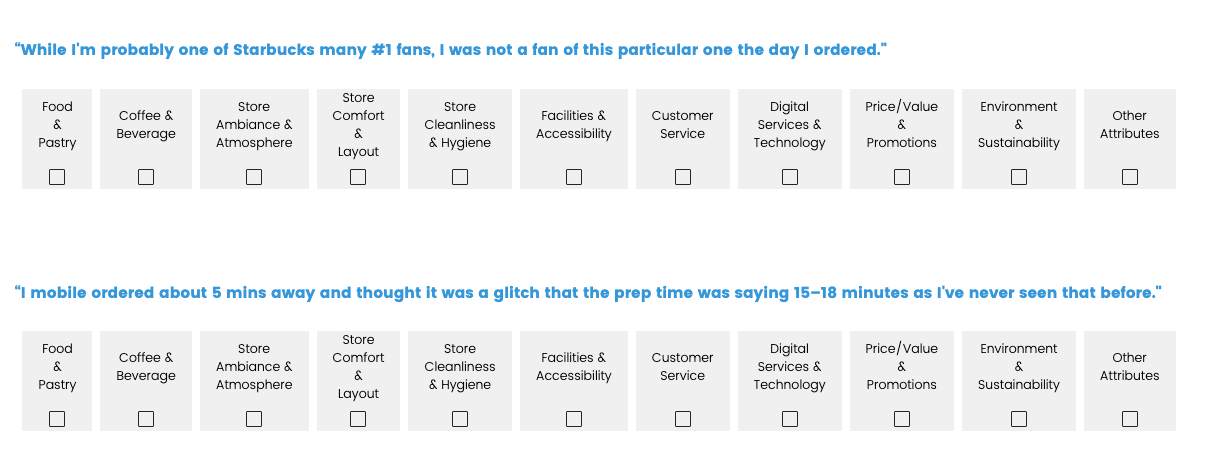The height and width of the screenshot is (474, 1207).
Task: Check Food & Pastry for the '#1 fans' quote
Action: tap(57, 177)
